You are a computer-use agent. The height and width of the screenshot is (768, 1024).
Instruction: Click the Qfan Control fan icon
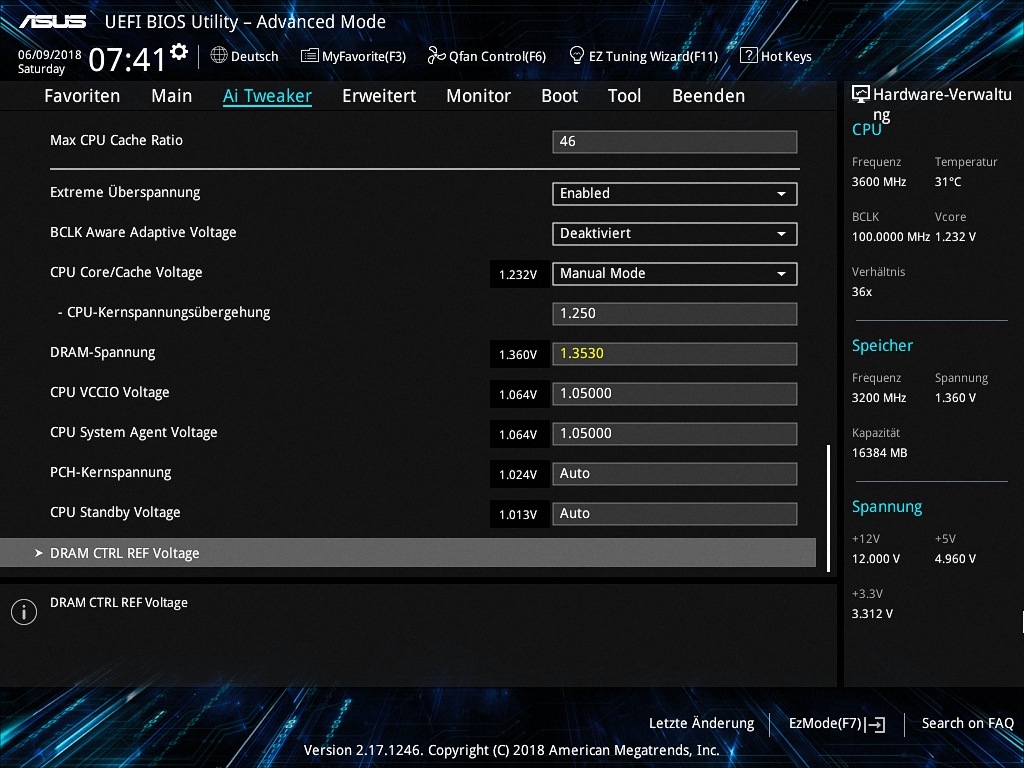436,56
